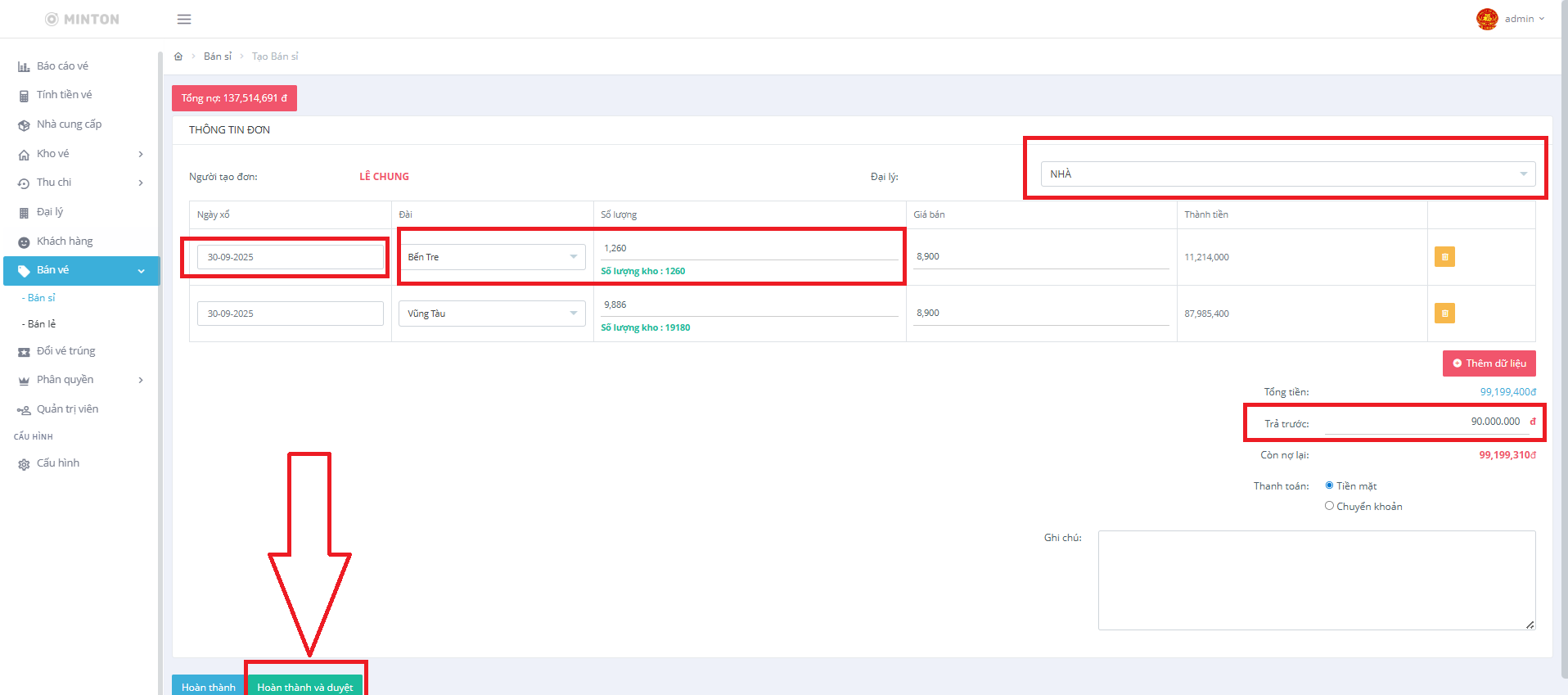Select Chuyển khoản payment option
Viewport: 1568px width, 695px height.
(1329, 506)
